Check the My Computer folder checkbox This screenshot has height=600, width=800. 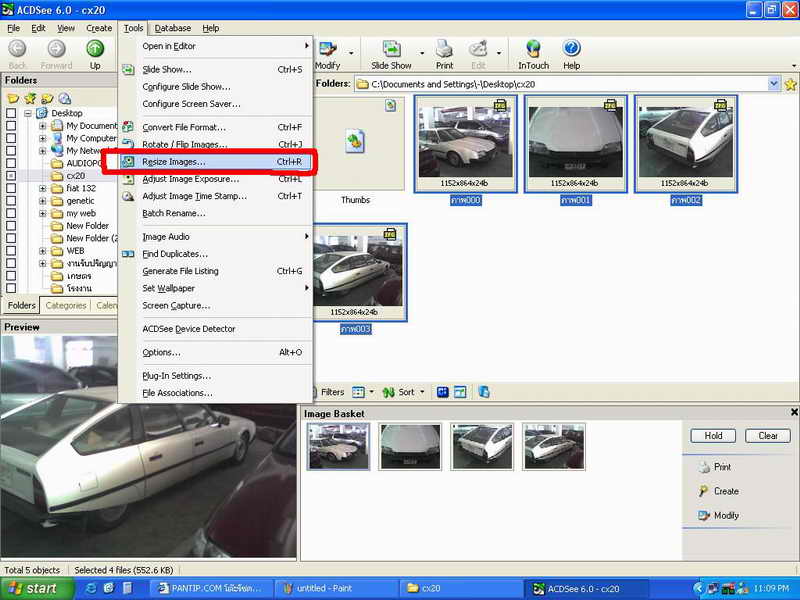point(11,138)
